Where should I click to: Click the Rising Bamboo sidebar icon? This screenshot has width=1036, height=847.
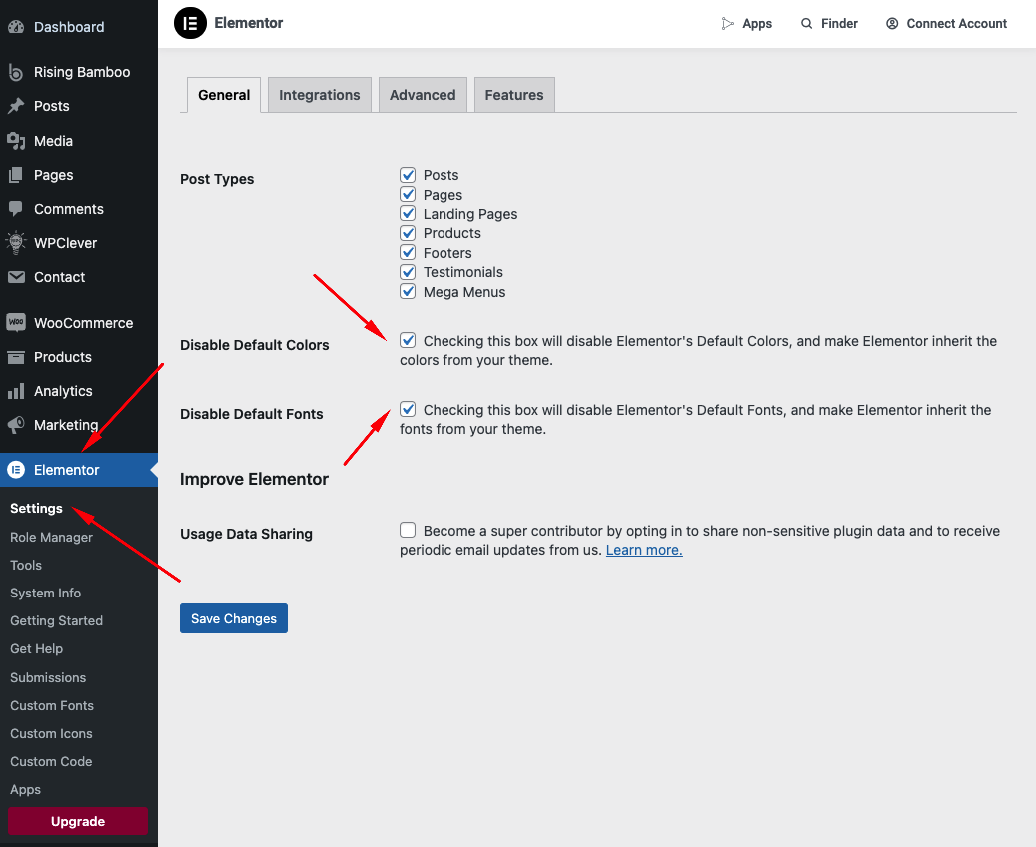coord(16,72)
